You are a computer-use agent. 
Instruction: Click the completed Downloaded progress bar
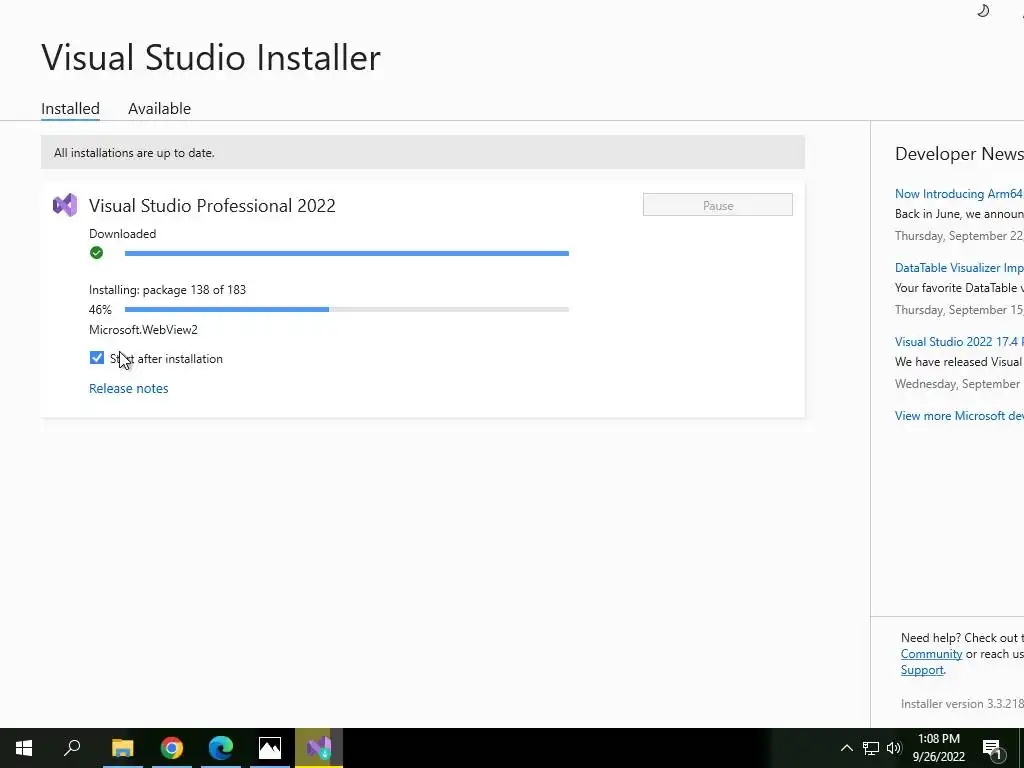[x=347, y=253]
